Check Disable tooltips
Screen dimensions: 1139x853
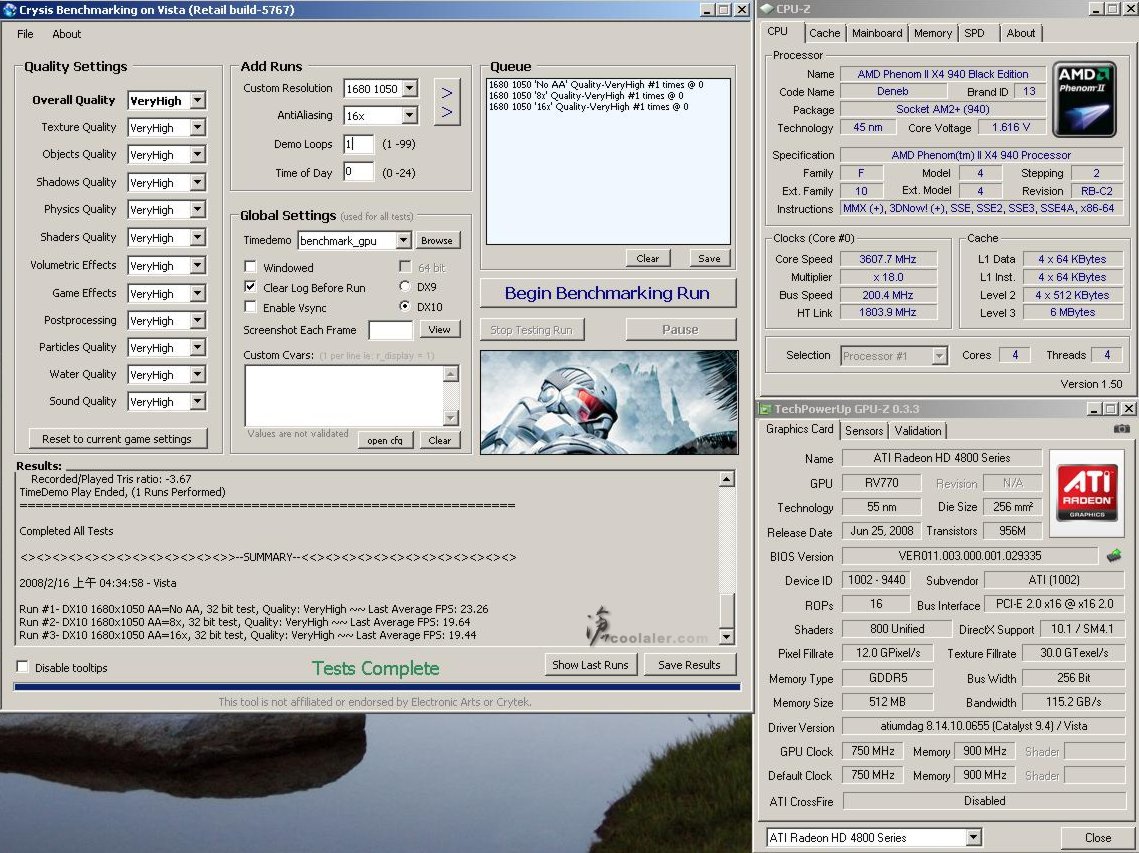(23, 667)
